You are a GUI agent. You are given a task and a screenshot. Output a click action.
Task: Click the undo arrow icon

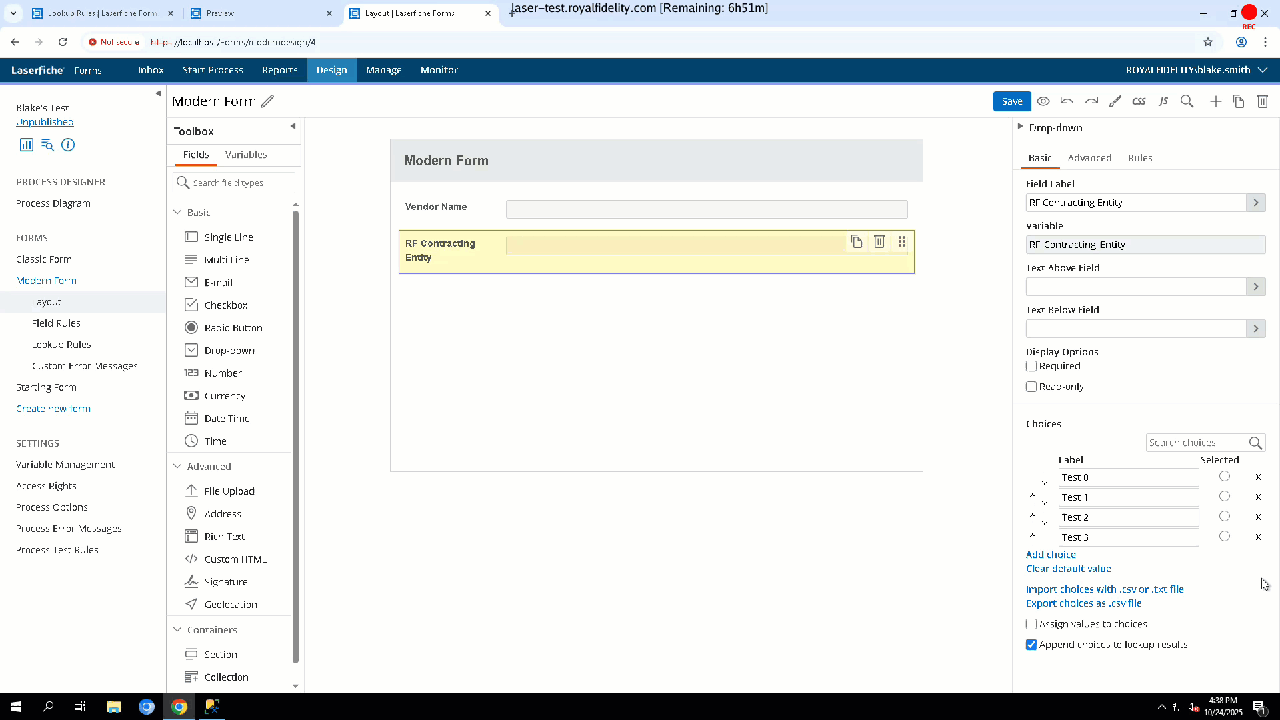tap(1067, 101)
